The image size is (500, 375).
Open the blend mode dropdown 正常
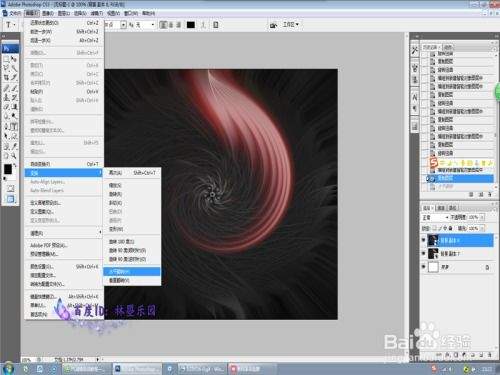[435, 217]
